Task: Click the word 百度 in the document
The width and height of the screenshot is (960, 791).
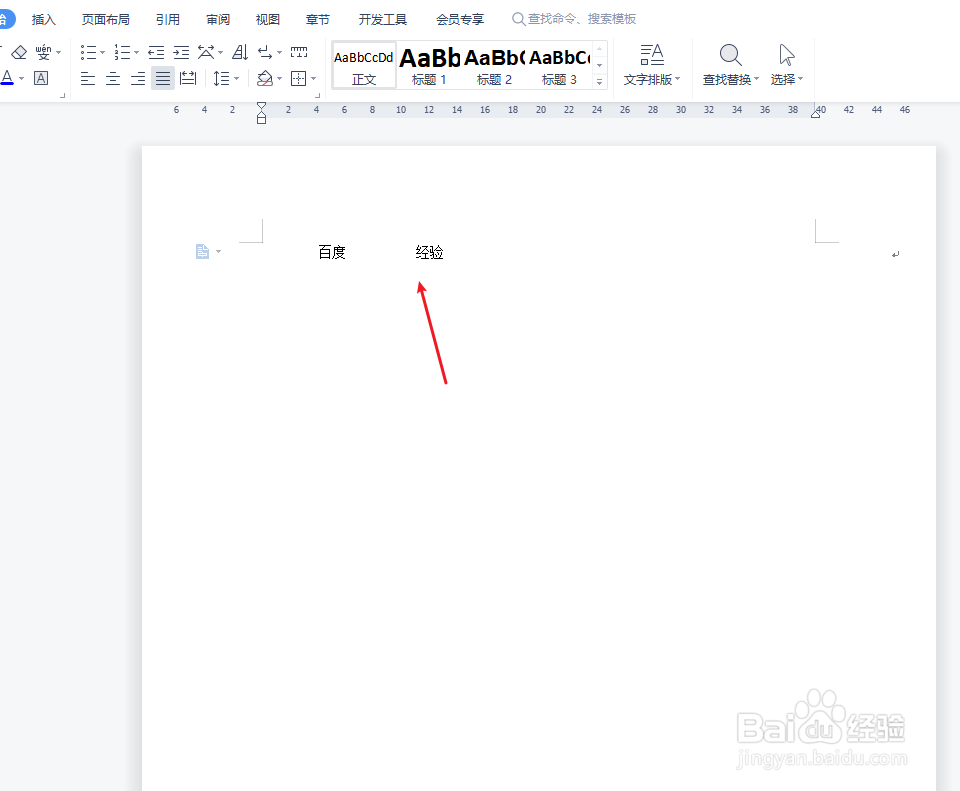Action: click(332, 252)
